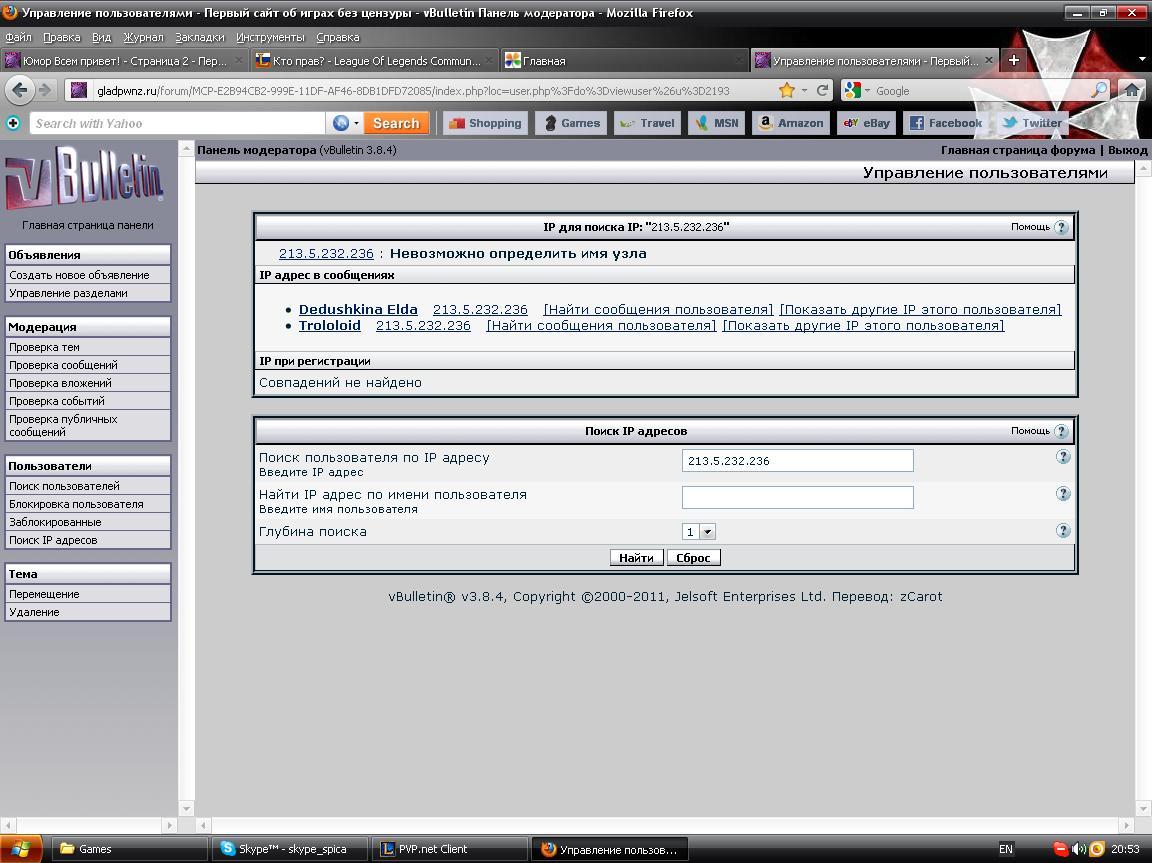The image size is (1166, 863).
Task: Click the EN language indicator
Action: pyautogui.click(x=1005, y=849)
